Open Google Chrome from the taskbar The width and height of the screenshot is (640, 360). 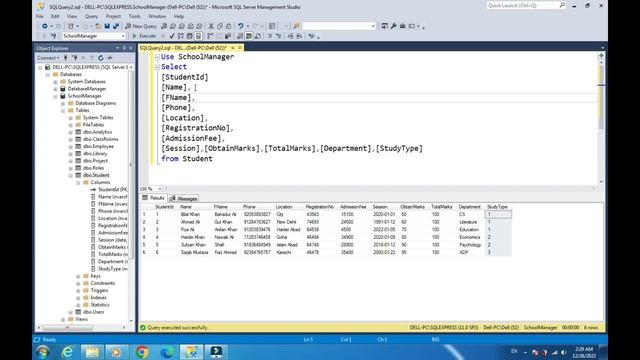(x=142, y=352)
